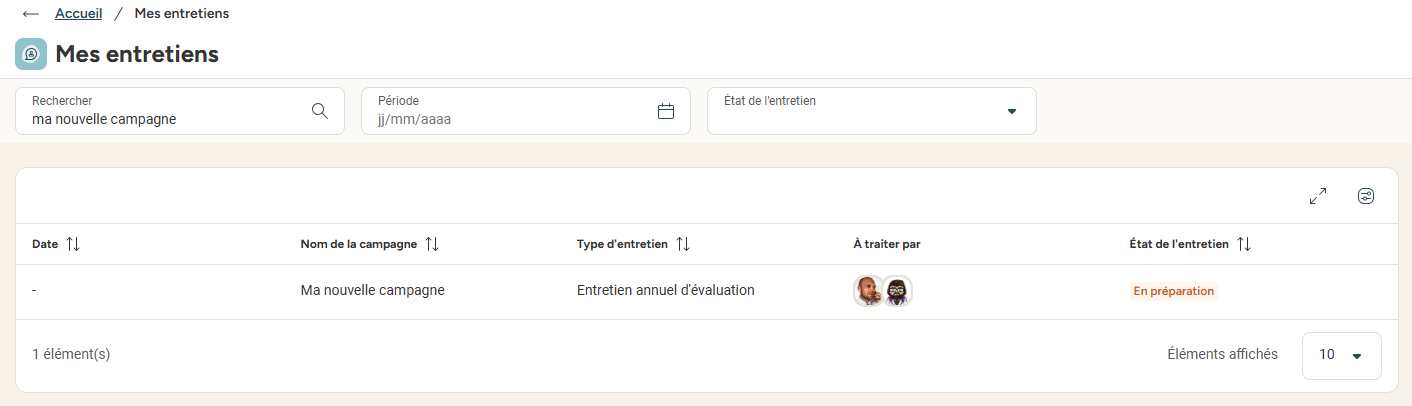Sort by Nom de la campagne
This screenshot has width=1412, height=406.
tap(432, 244)
